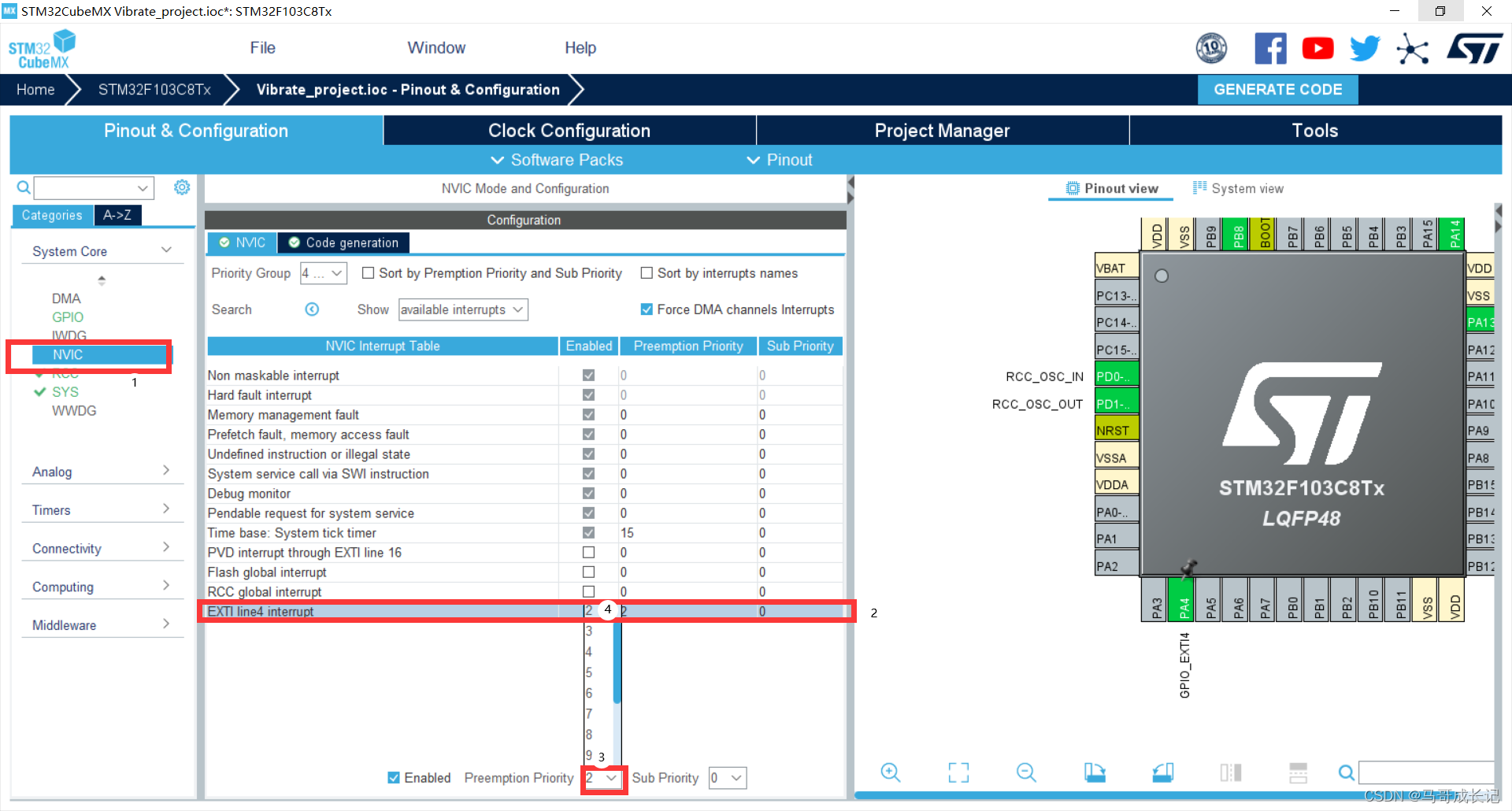
Task: Click the categories search input field
Action: pos(94,187)
